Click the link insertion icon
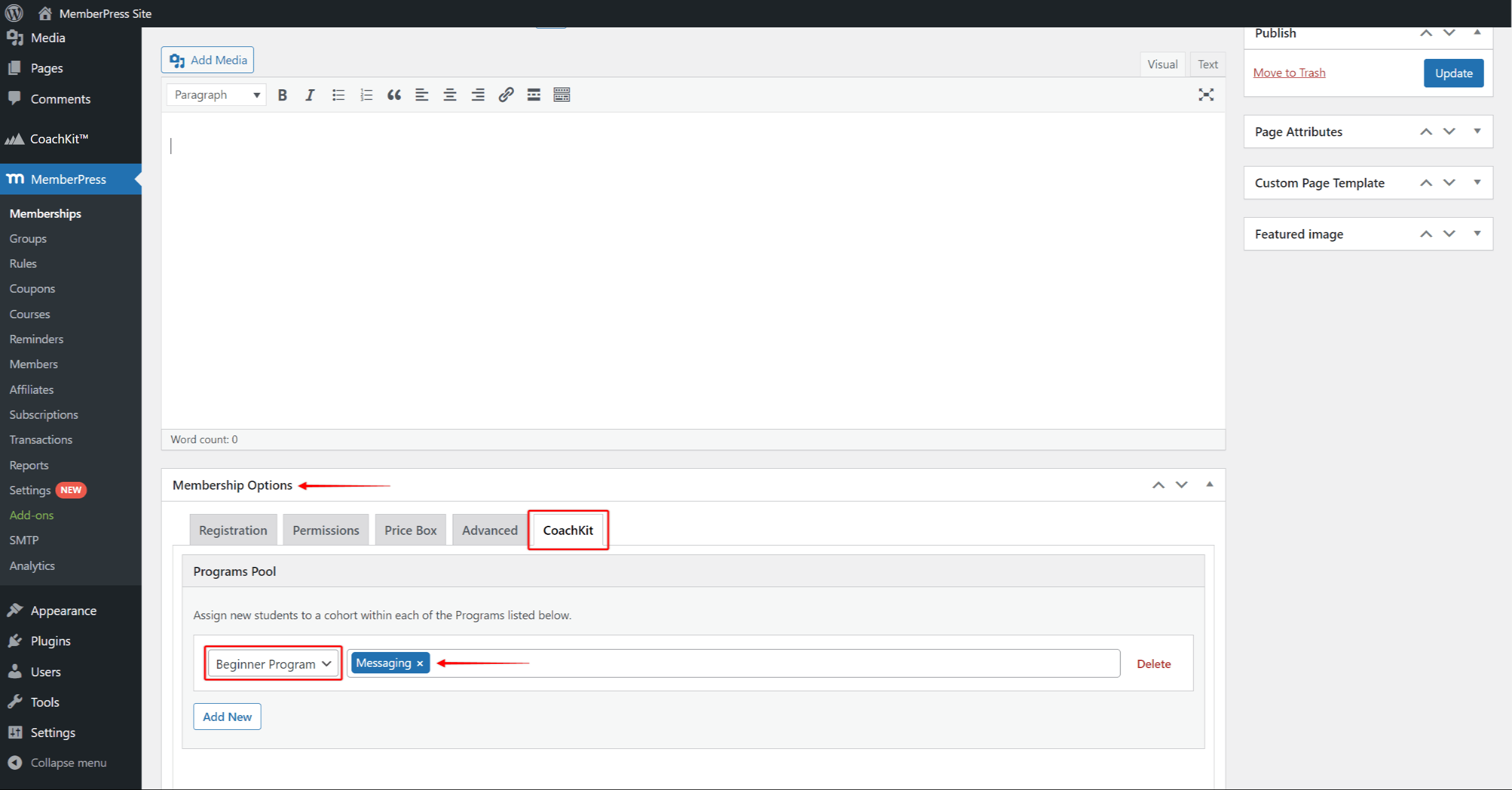1512x790 pixels. pyautogui.click(x=506, y=94)
